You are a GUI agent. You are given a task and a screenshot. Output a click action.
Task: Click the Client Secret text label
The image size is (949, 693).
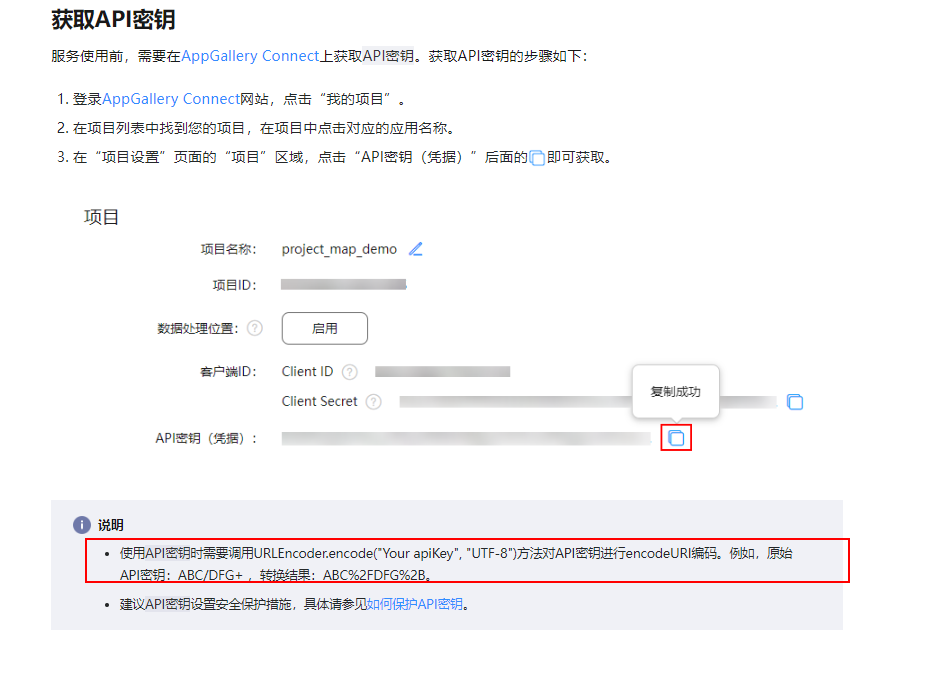click(x=320, y=401)
